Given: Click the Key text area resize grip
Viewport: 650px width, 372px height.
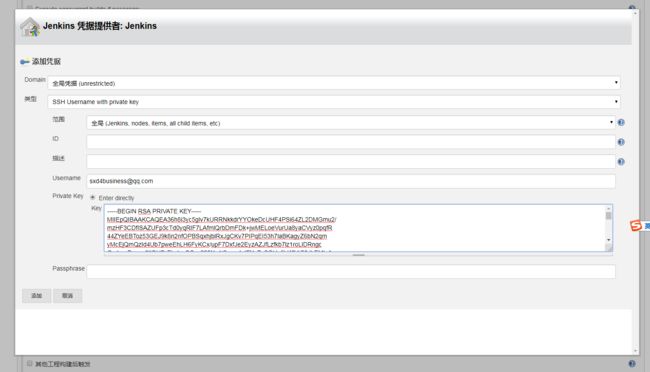Looking at the screenshot, I should [609, 248].
